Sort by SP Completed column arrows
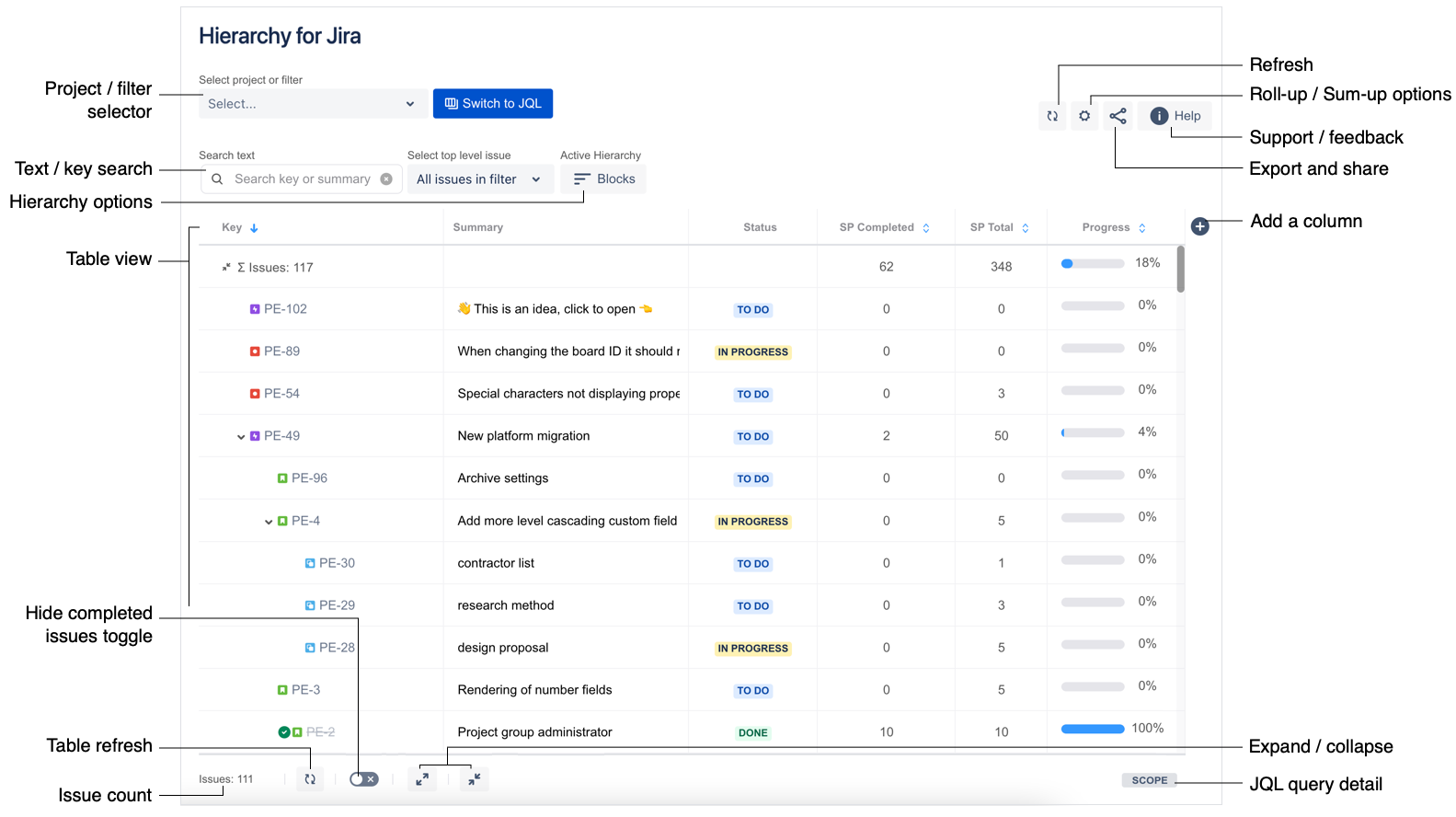This screenshot has width=1456, height=817. point(926,228)
